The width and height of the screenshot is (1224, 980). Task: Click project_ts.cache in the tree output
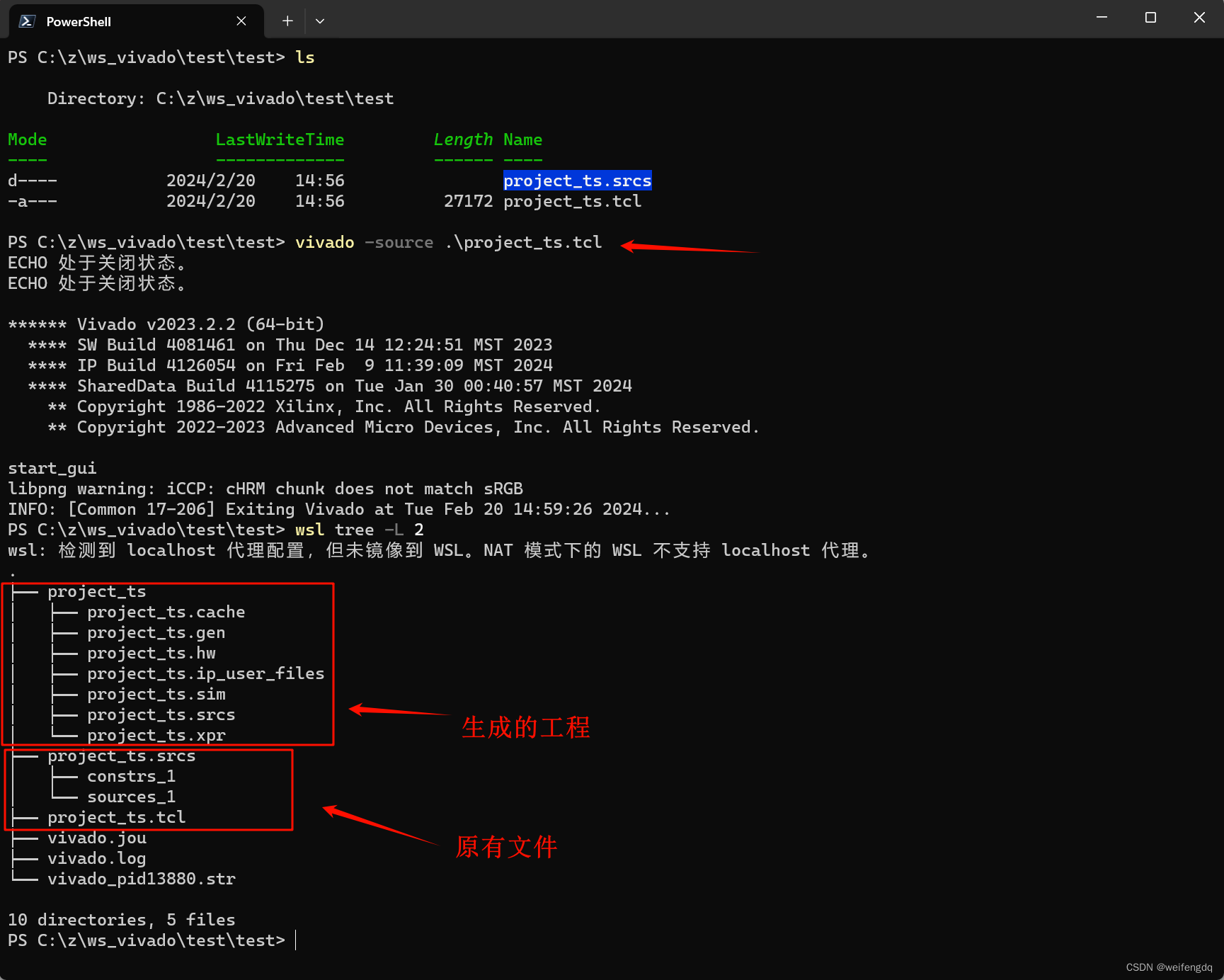click(166, 612)
